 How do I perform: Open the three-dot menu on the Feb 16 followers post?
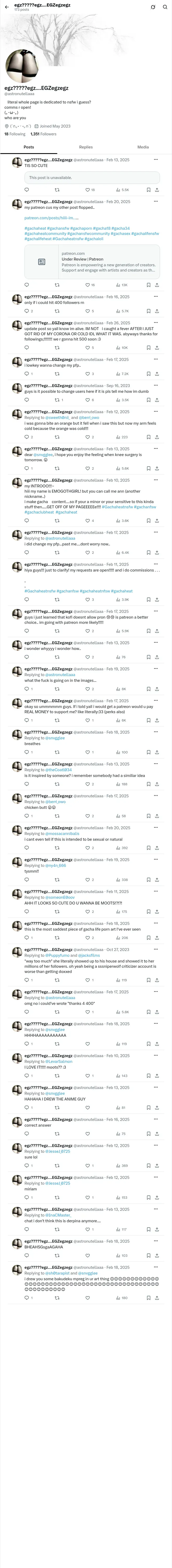pos(156,296)
